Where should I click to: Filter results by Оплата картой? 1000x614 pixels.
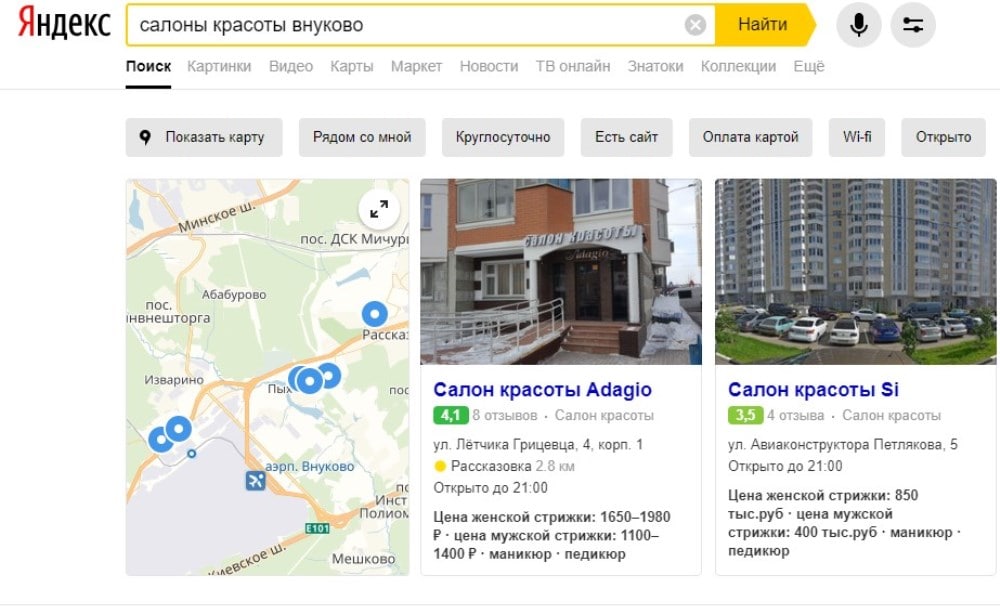click(750, 137)
